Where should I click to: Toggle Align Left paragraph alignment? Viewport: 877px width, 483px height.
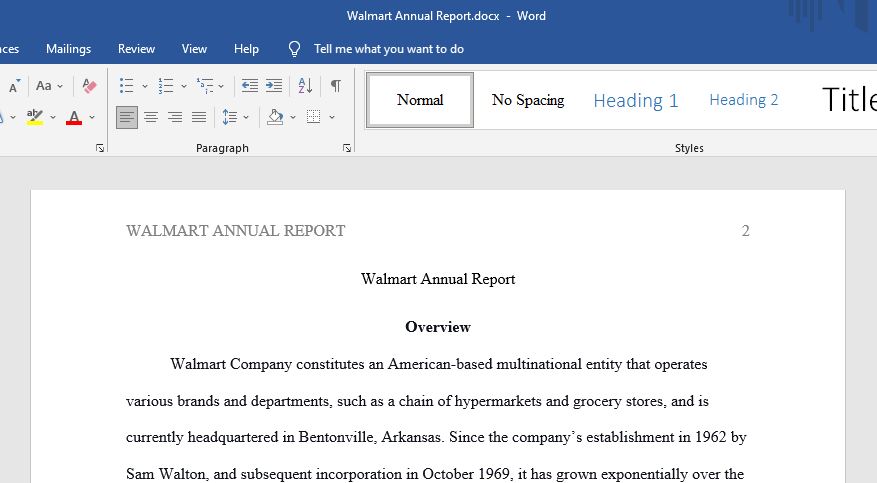pos(127,117)
